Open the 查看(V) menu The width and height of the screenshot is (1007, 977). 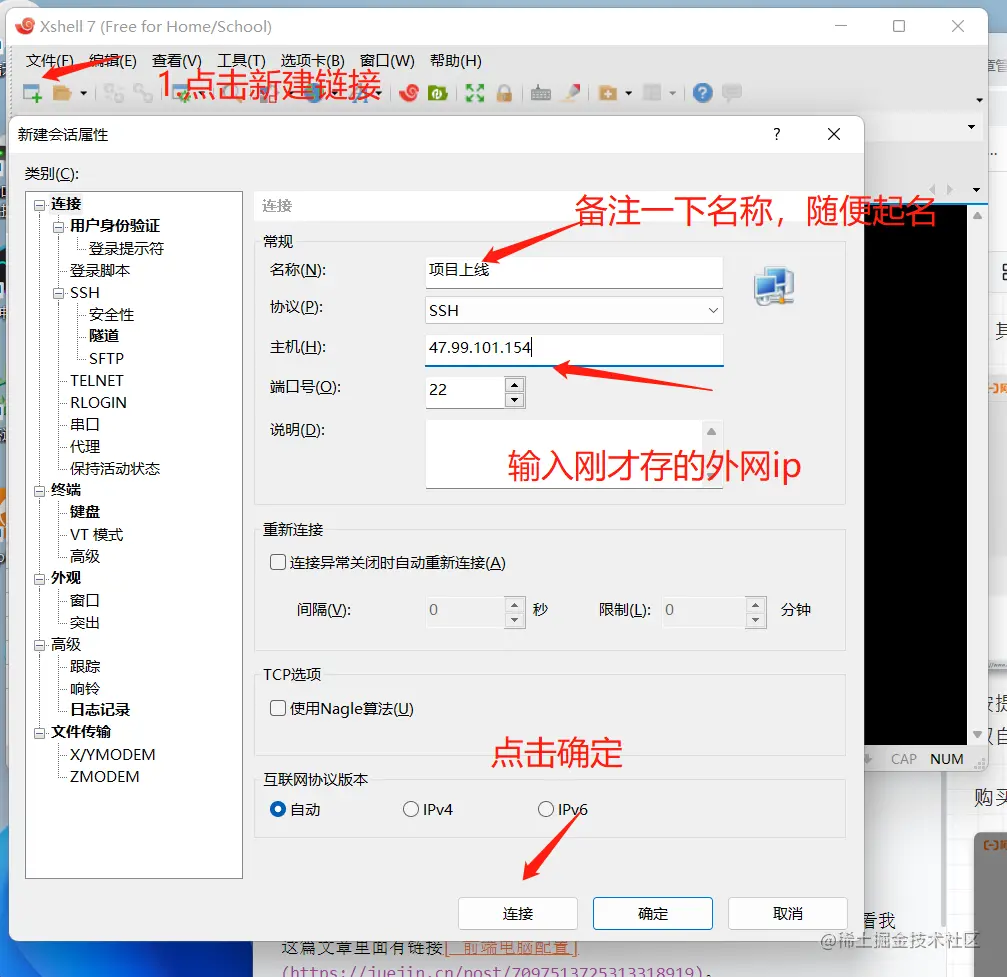pyautogui.click(x=177, y=61)
